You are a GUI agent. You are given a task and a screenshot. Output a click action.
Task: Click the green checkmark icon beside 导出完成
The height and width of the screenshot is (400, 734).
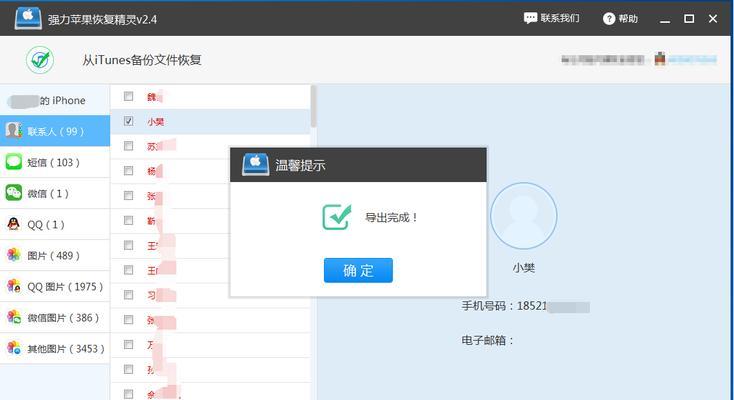coord(337,217)
